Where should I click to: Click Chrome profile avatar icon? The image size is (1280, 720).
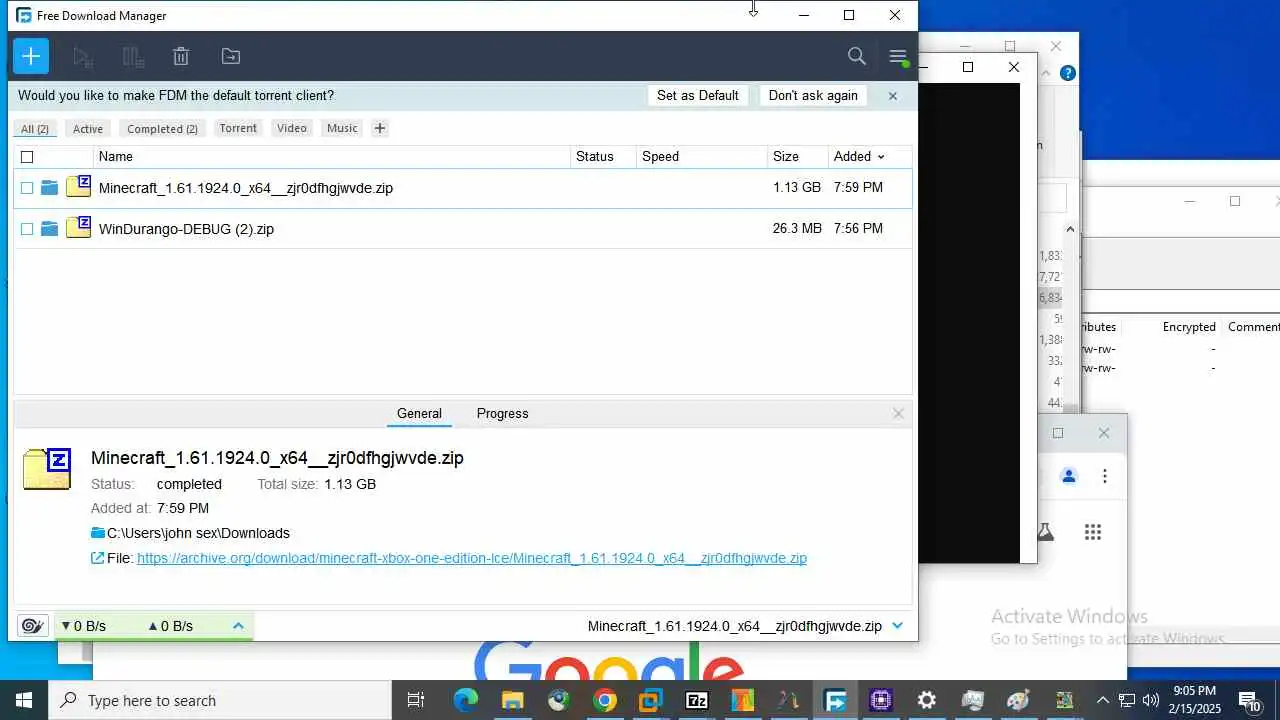pyautogui.click(x=1069, y=476)
